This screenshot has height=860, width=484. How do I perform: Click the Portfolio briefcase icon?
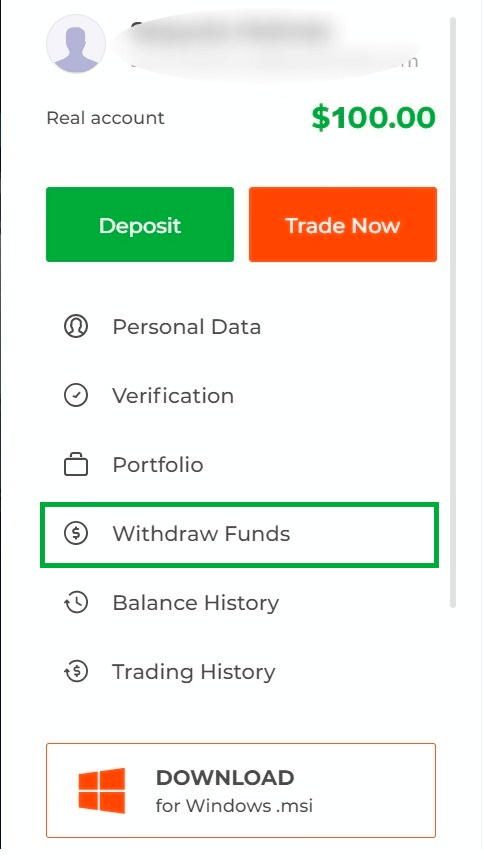[76, 465]
